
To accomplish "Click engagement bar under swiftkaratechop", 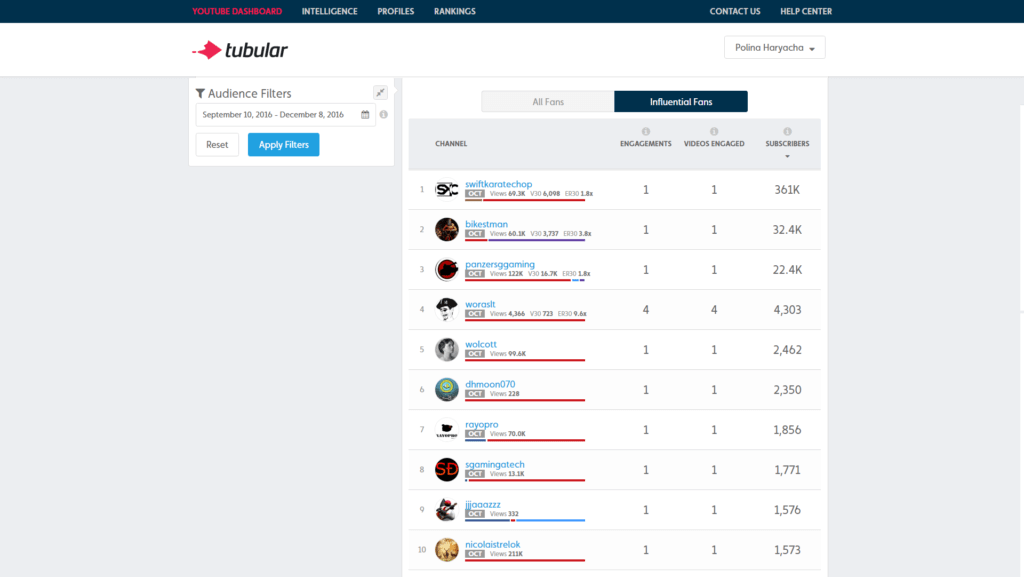I will (x=525, y=200).
